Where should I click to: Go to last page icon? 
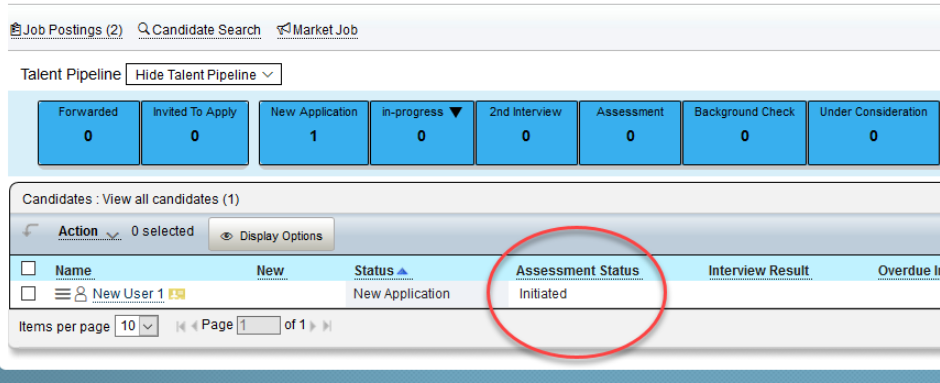tap(327, 326)
